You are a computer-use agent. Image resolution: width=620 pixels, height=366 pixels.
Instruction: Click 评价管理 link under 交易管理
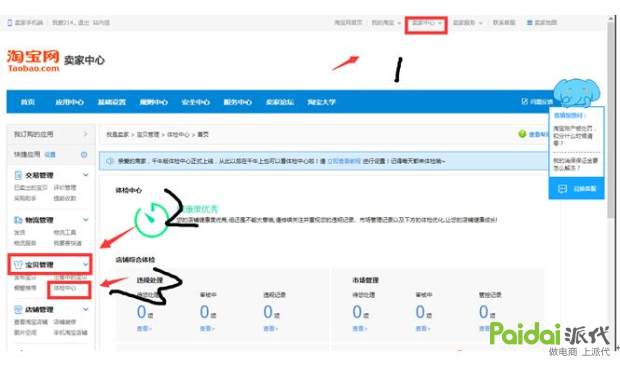pyautogui.click(x=65, y=188)
